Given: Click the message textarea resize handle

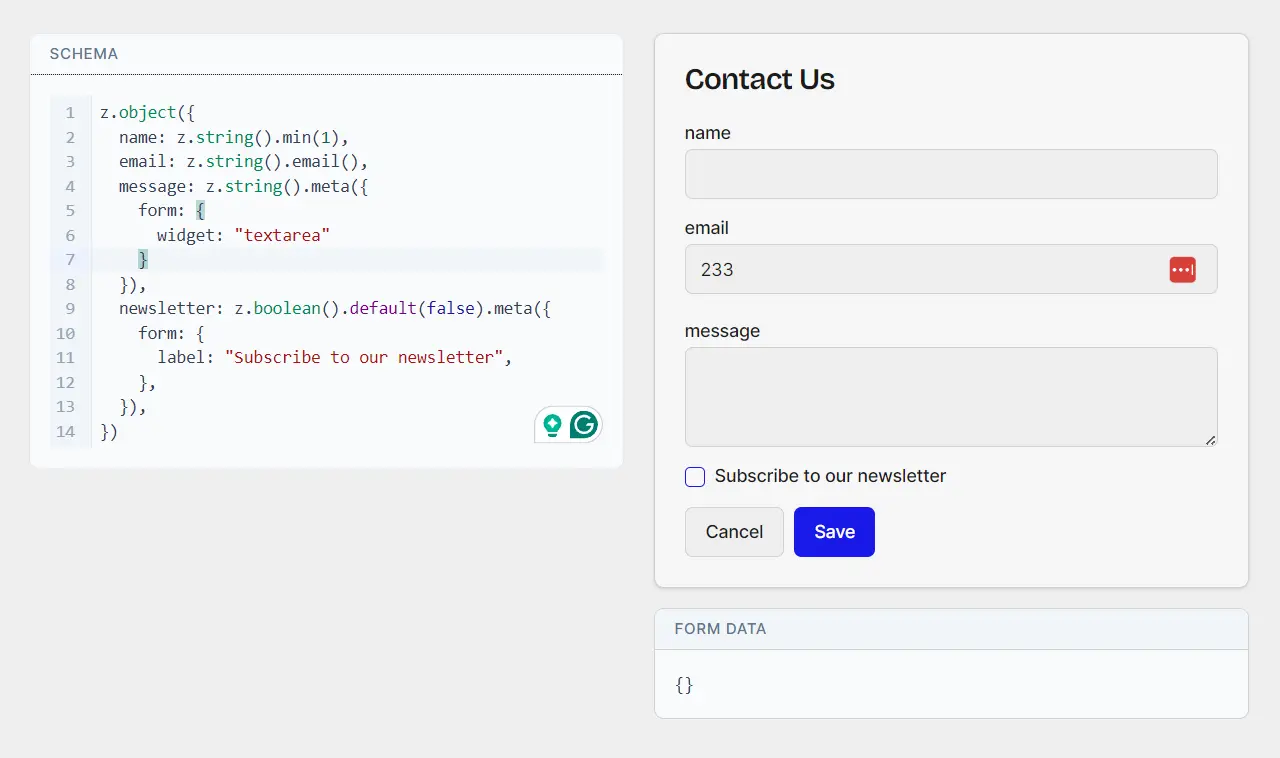Looking at the screenshot, I should [1210, 440].
